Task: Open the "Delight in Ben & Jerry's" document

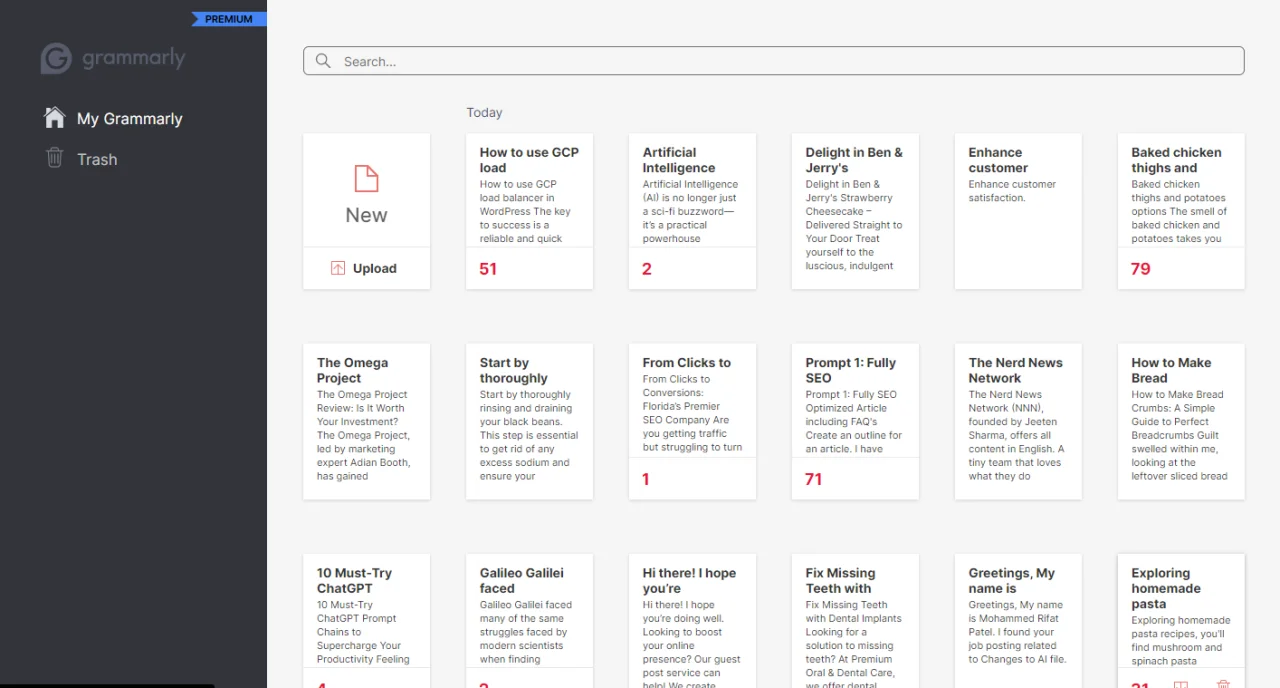Action: pos(856,212)
